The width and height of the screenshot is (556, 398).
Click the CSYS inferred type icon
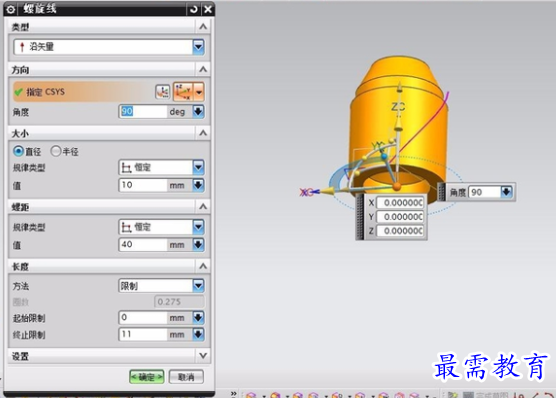183,92
